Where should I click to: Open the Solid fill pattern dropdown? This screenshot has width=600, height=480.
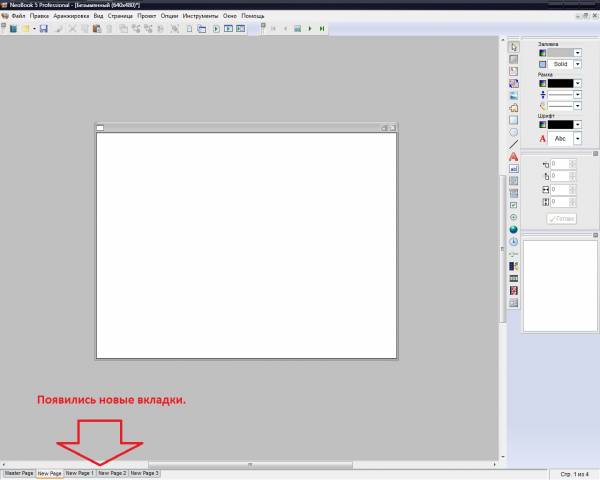click(x=578, y=64)
